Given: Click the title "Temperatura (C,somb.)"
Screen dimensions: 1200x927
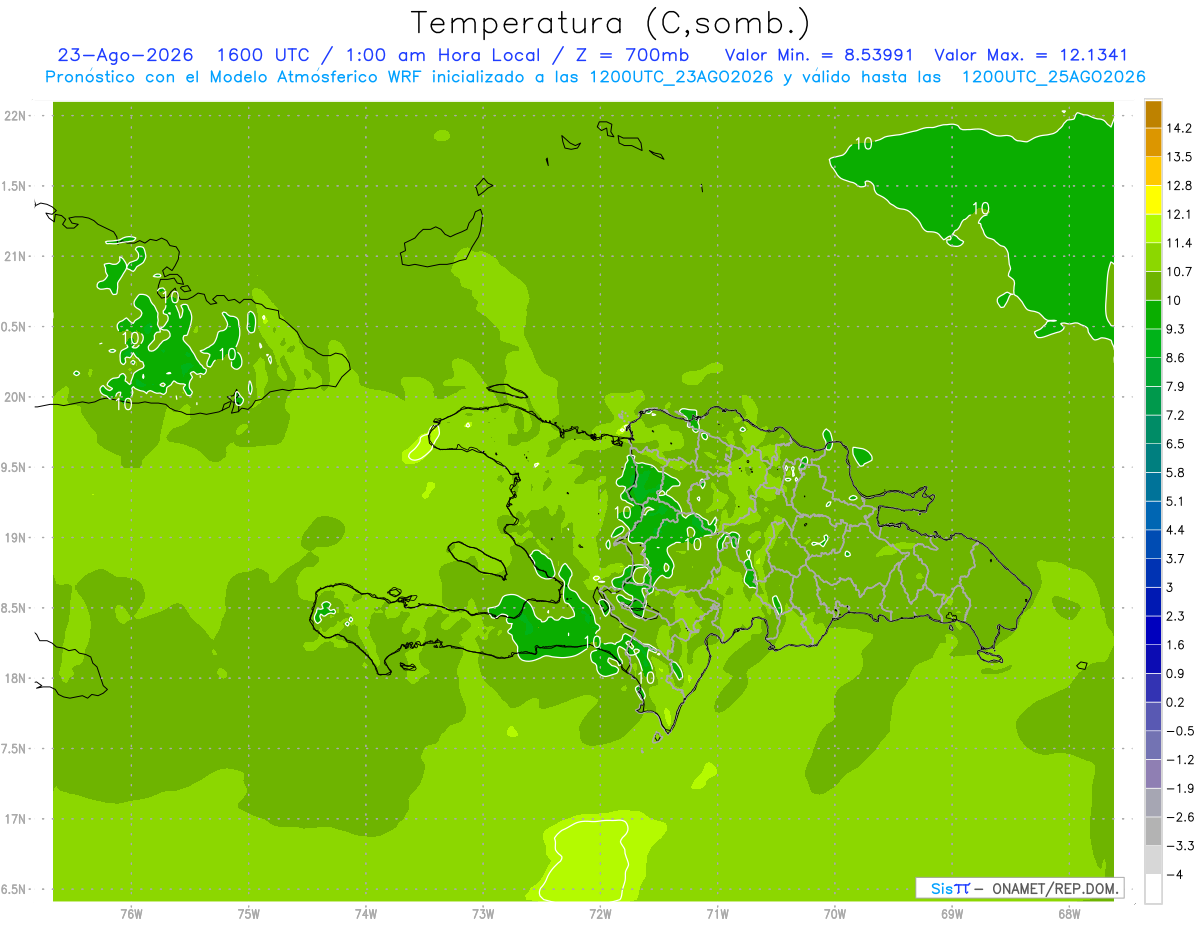Looking at the screenshot, I should [x=610, y=22].
